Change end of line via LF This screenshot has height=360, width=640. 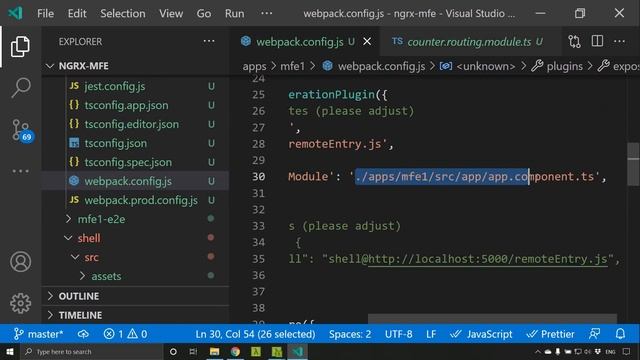click(431, 334)
